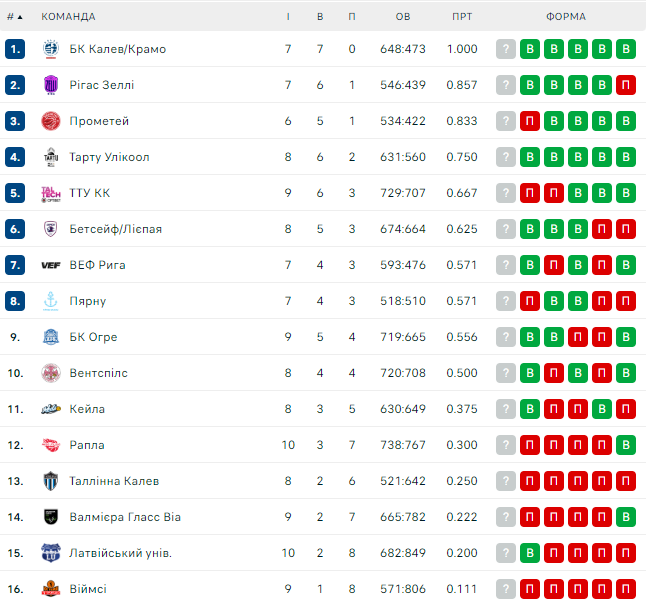Click the КОМАНДА column header

pyautogui.click(x=68, y=17)
